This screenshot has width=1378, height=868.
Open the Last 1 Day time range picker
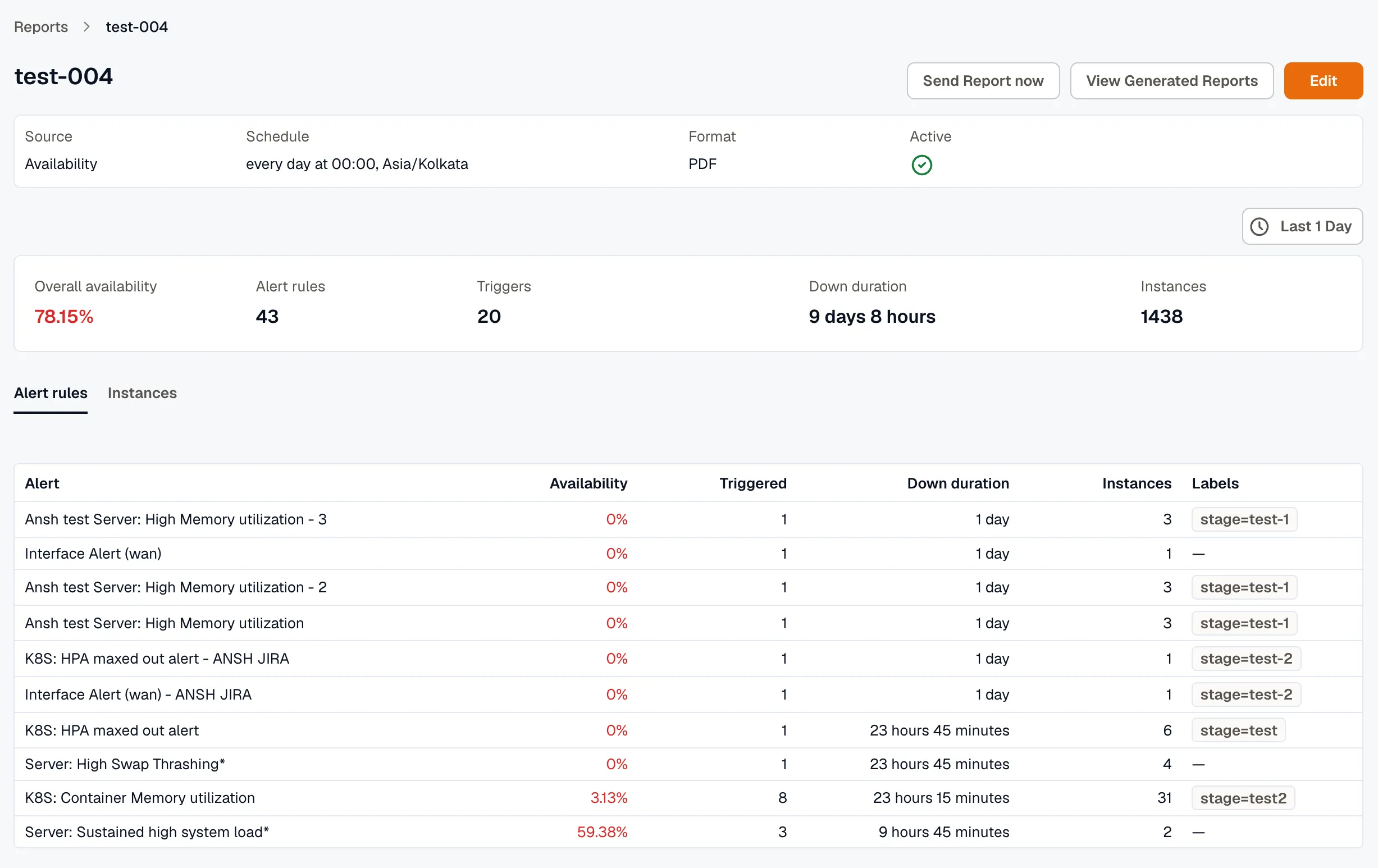[x=1302, y=226]
